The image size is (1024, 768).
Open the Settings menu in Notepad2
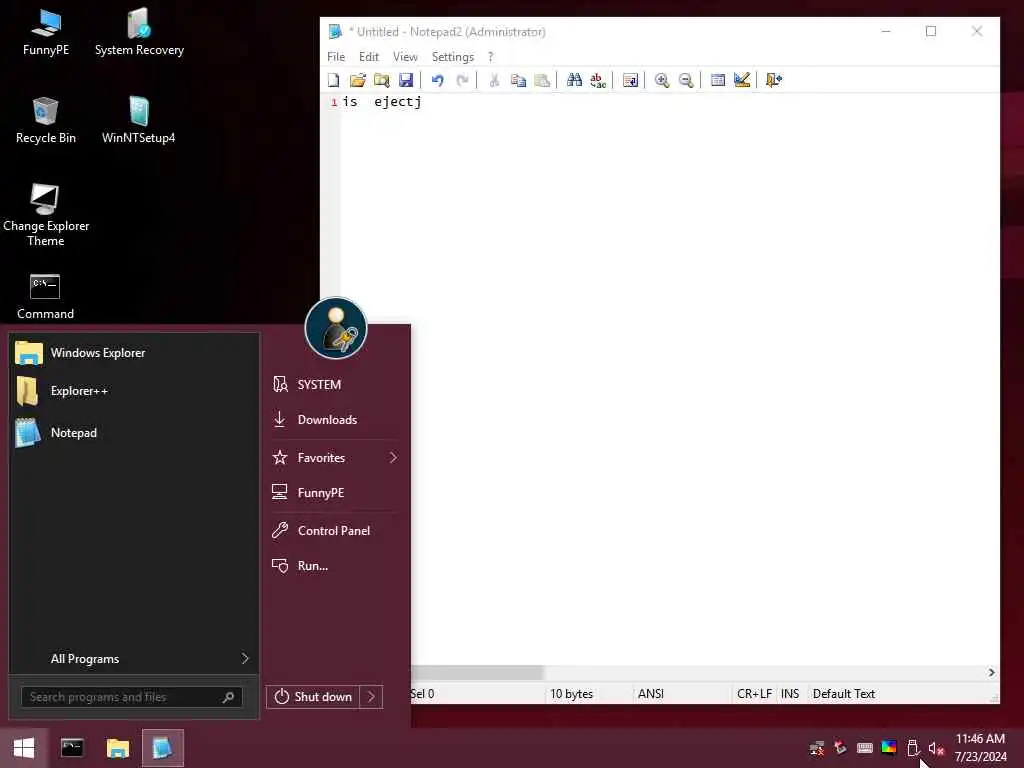pos(453,57)
